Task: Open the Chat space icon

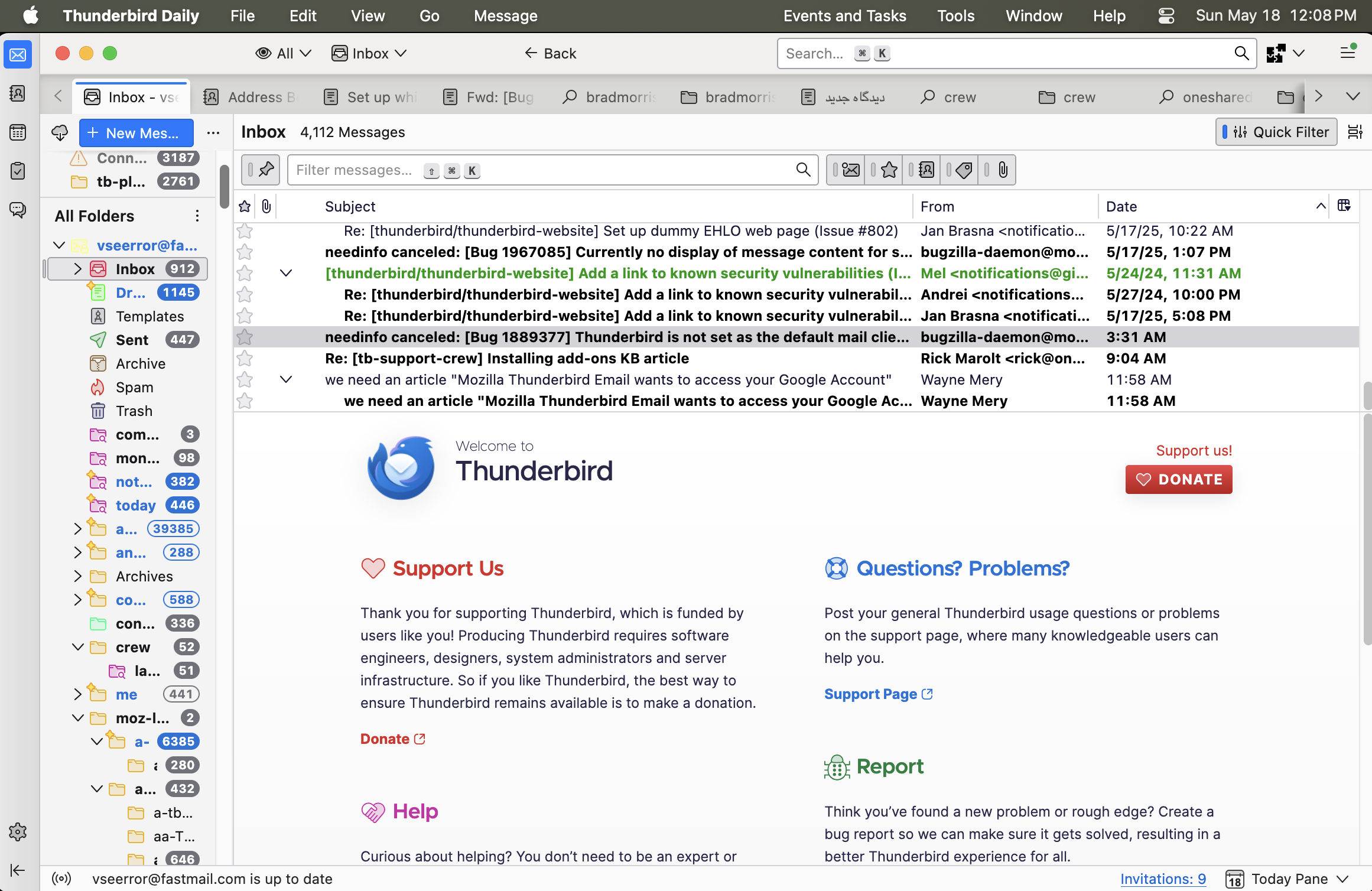Action: coord(18,209)
